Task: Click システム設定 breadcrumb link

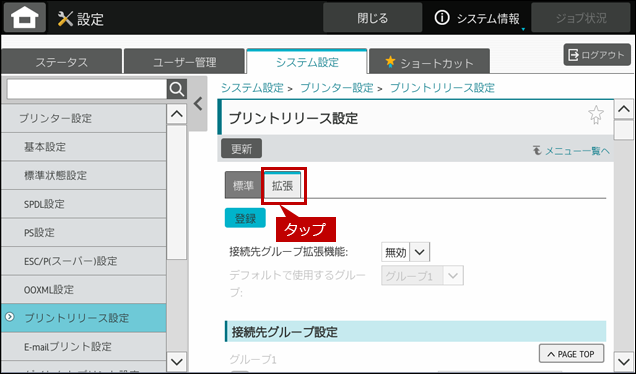Action: click(x=252, y=88)
